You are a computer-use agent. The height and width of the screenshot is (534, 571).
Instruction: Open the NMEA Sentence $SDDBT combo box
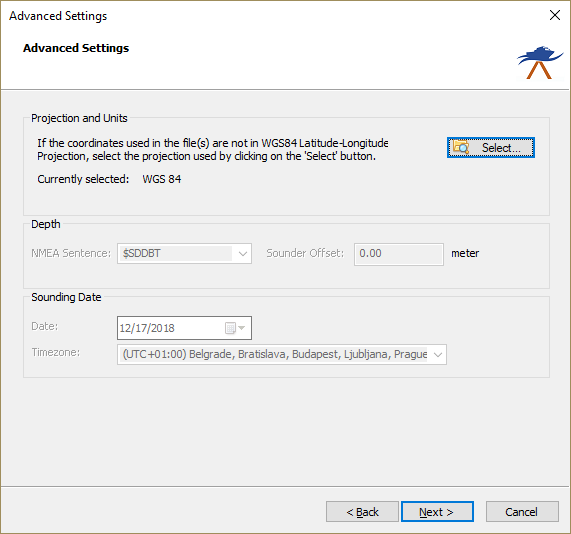tap(184, 254)
